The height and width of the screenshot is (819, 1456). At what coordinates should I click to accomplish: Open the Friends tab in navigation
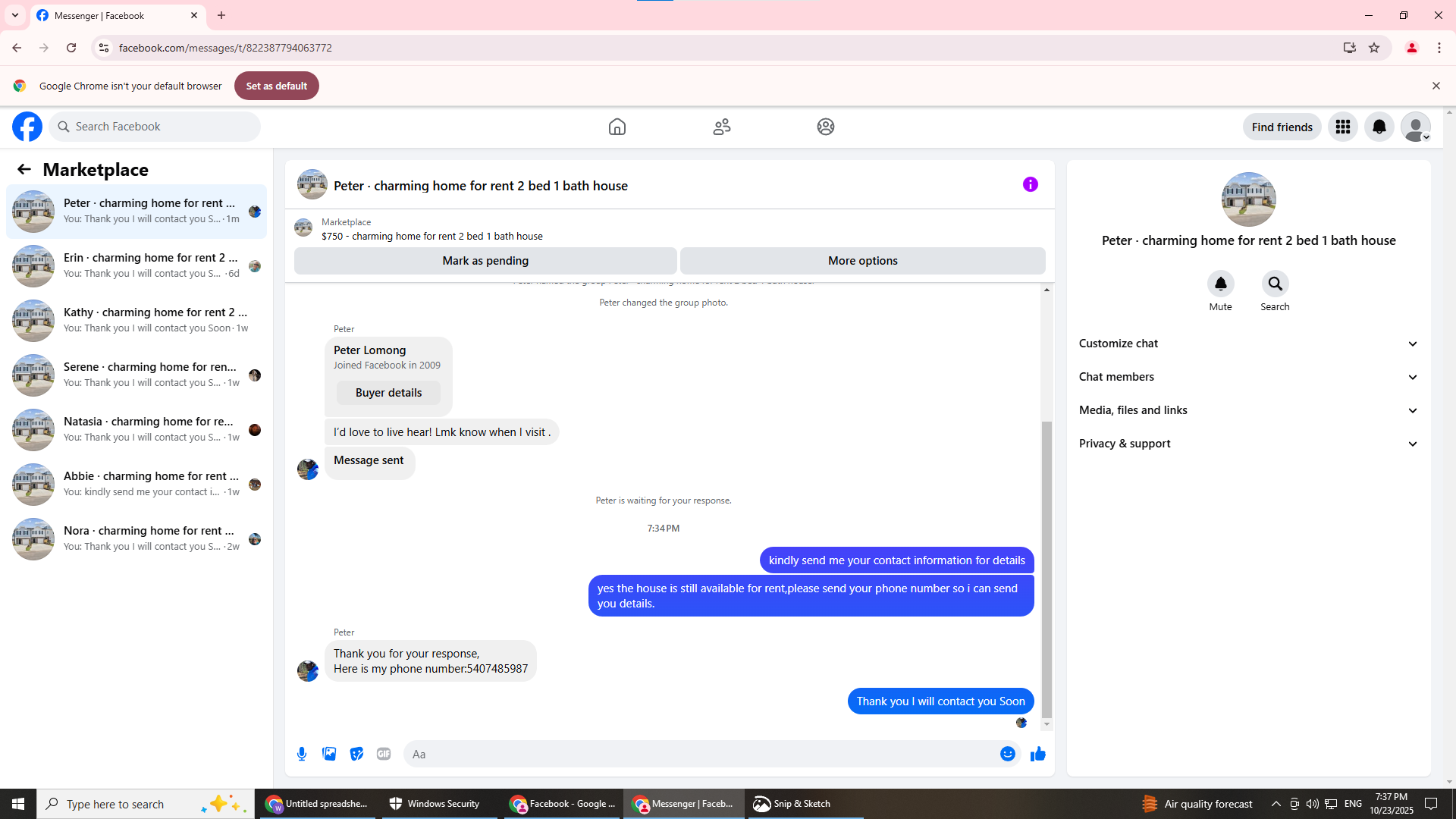tap(721, 127)
